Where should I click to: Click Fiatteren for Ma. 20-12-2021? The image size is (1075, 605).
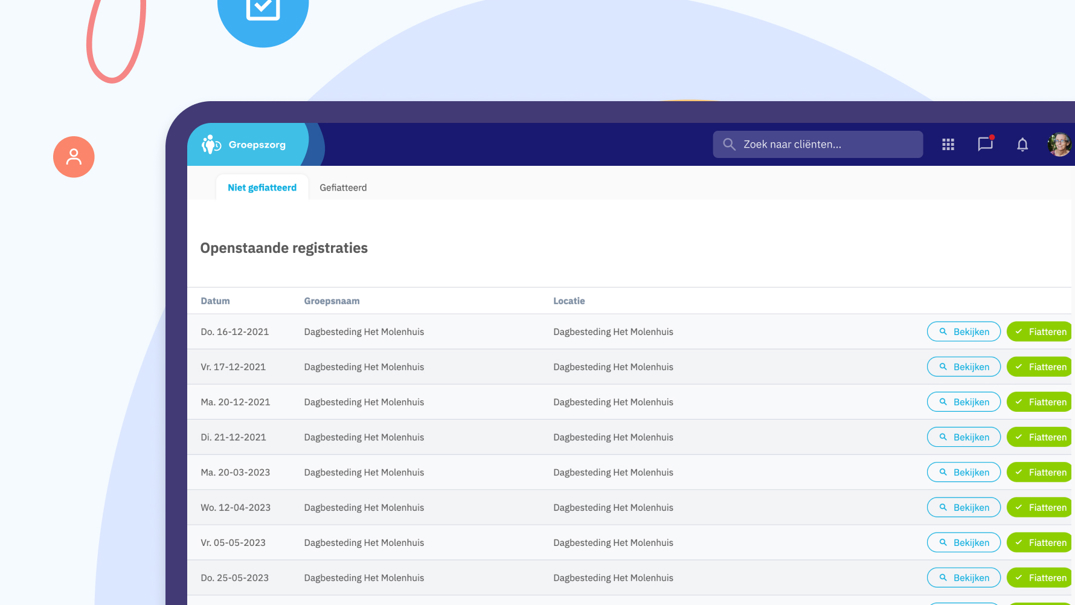point(1039,402)
